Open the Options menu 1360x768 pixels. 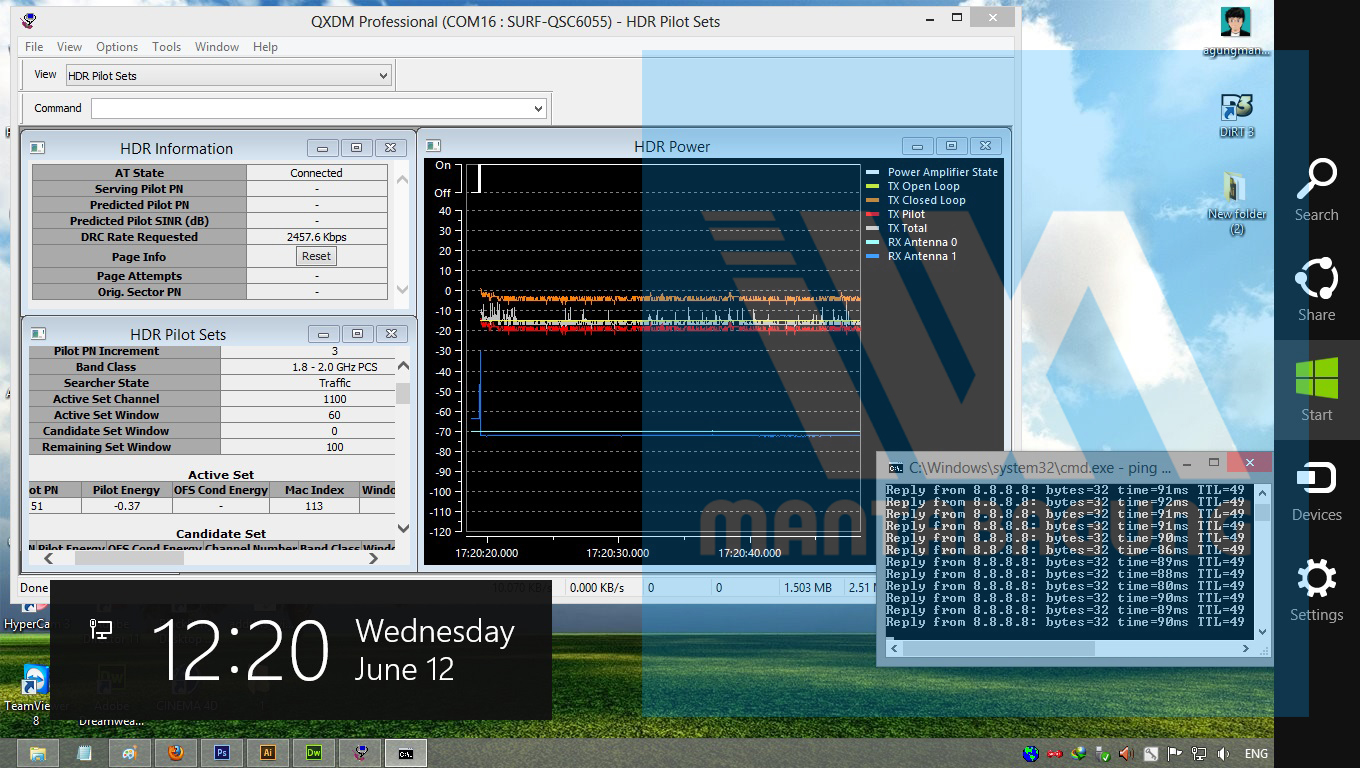coord(117,47)
